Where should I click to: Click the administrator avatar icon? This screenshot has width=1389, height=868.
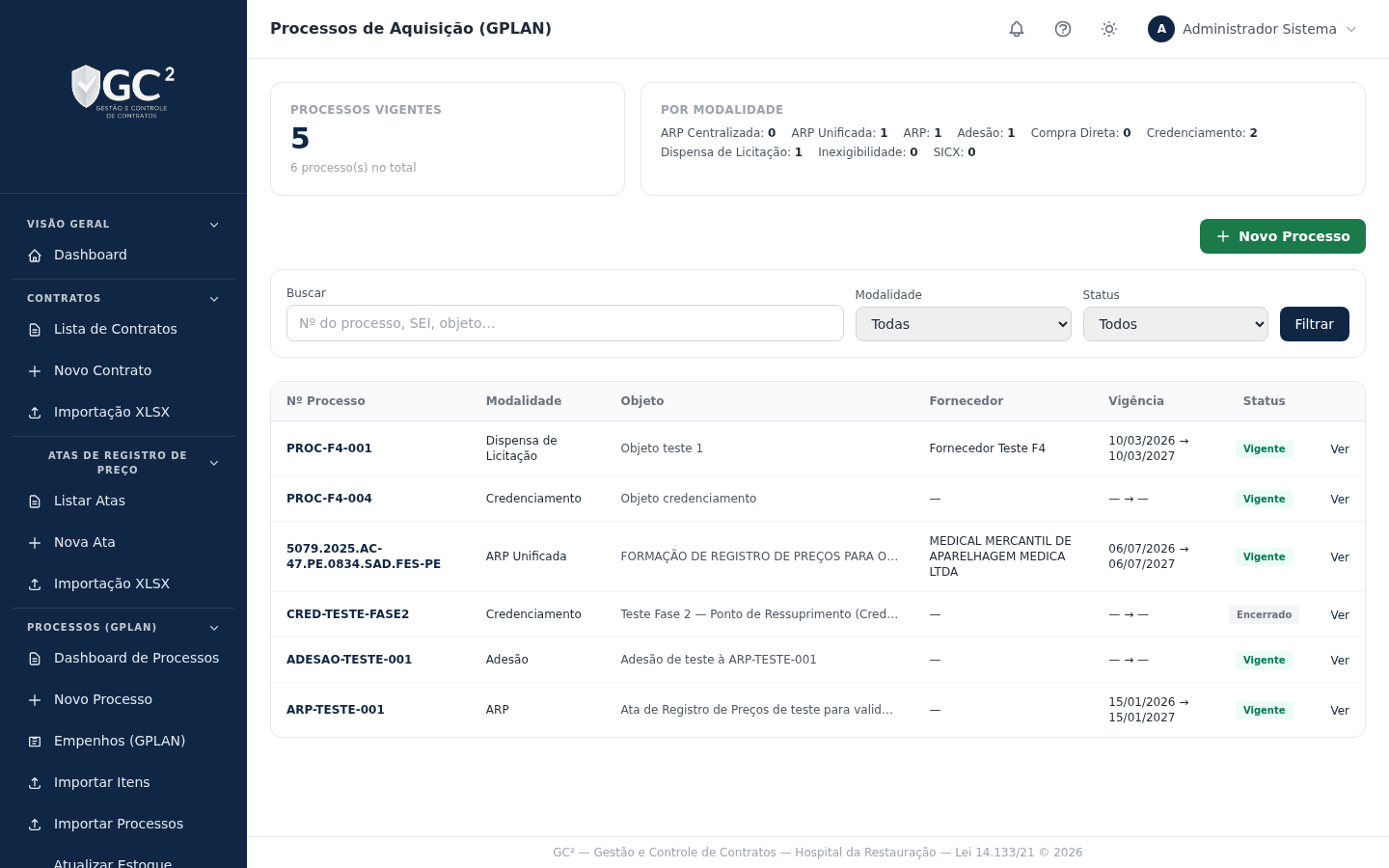click(x=1161, y=29)
